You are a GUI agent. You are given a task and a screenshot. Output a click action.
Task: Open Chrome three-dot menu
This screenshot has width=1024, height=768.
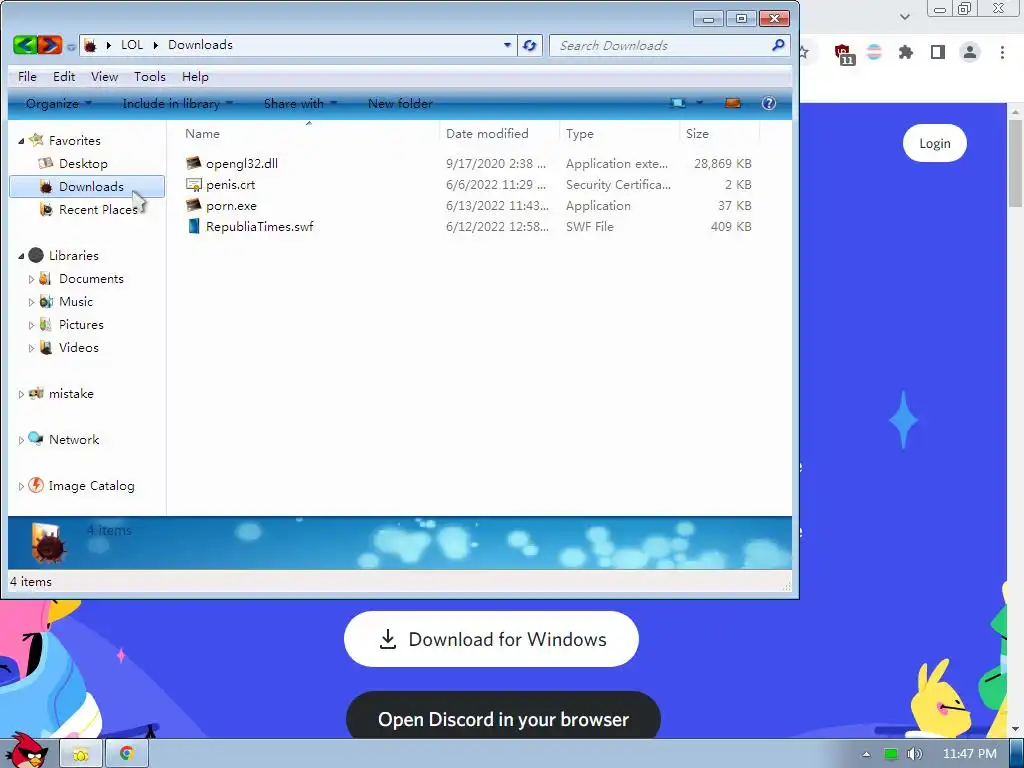pos(1002,52)
